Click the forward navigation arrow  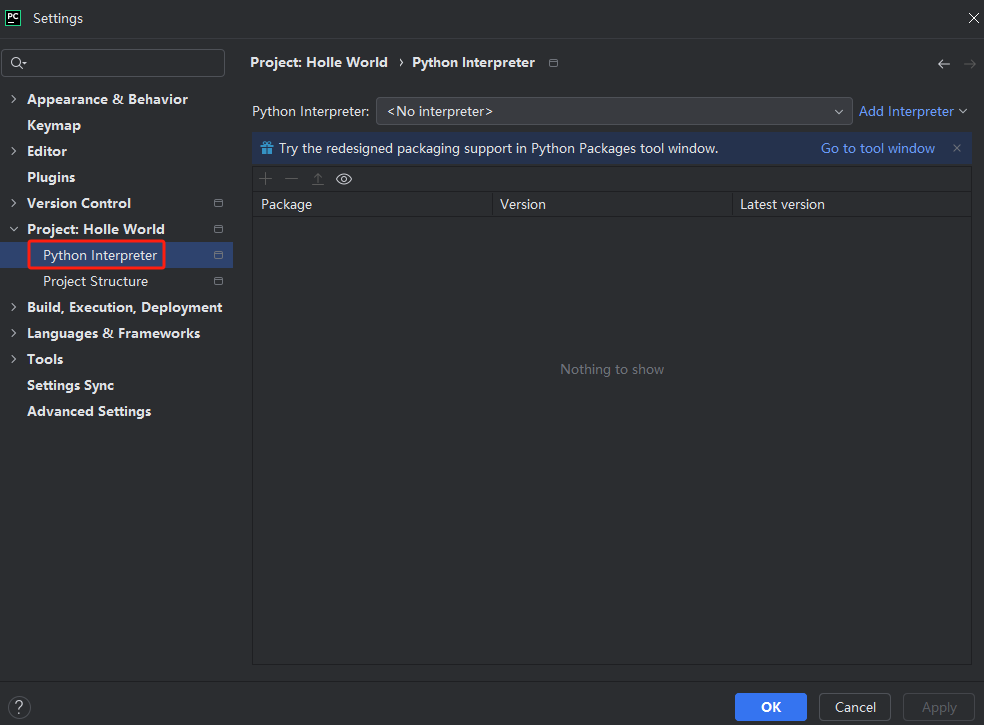coord(969,63)
